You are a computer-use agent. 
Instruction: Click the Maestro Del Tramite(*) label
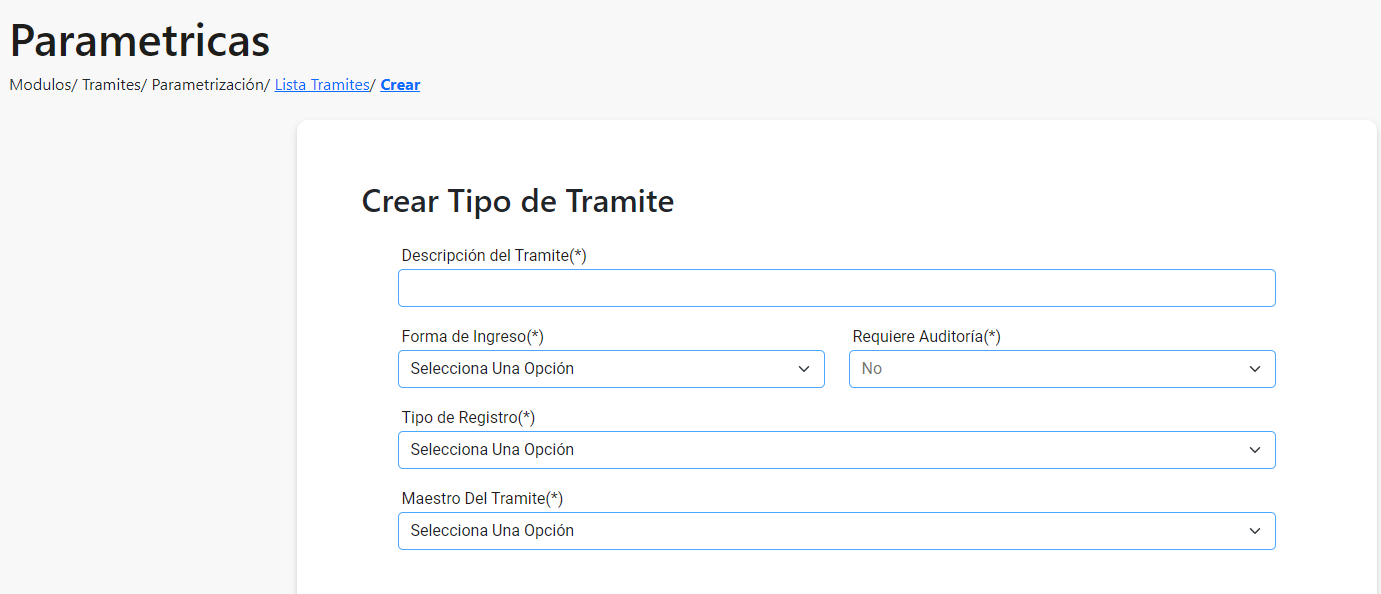pyautogui.click(x=482, y=498)
